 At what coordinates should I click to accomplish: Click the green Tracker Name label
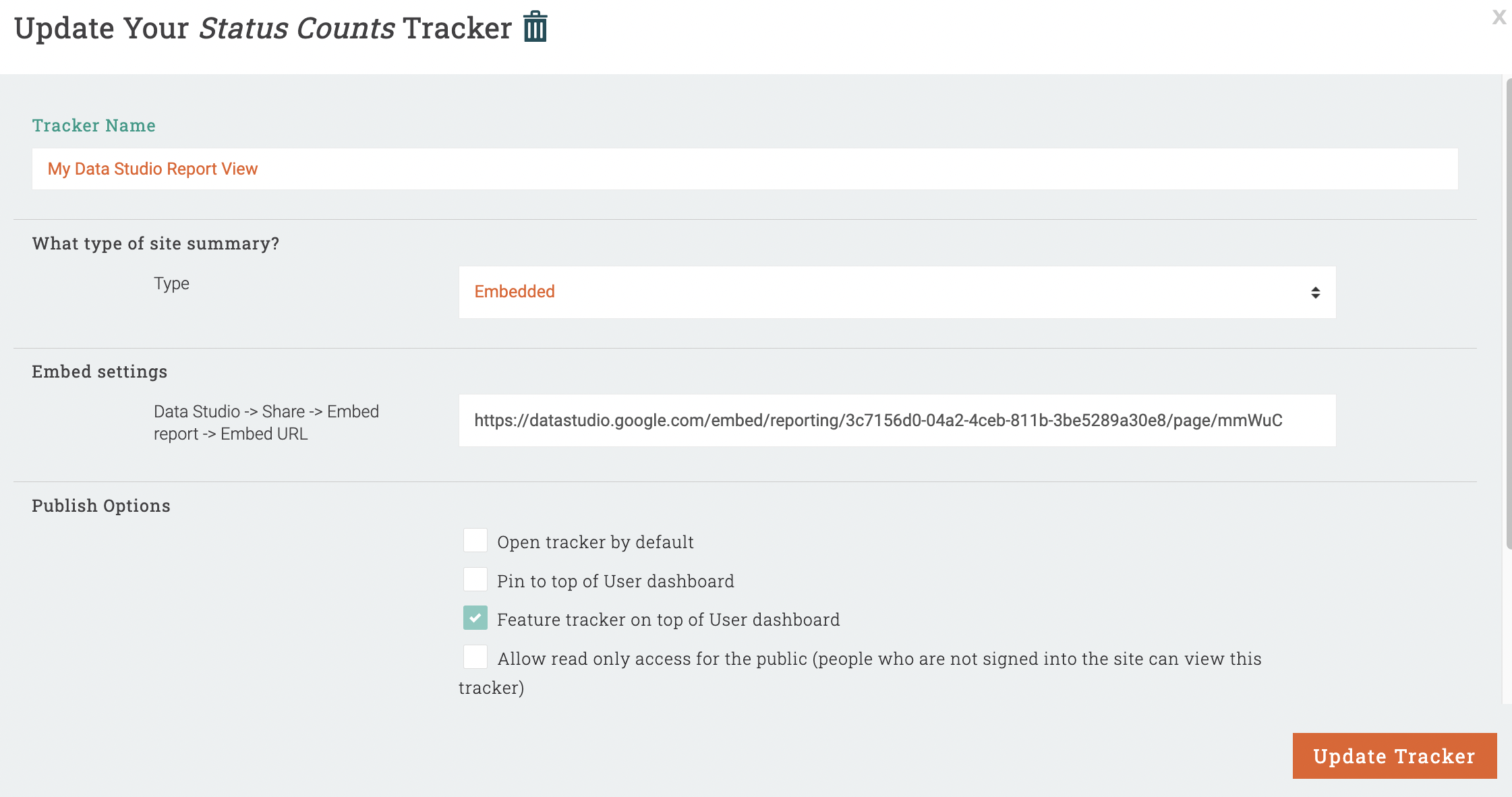94,125
